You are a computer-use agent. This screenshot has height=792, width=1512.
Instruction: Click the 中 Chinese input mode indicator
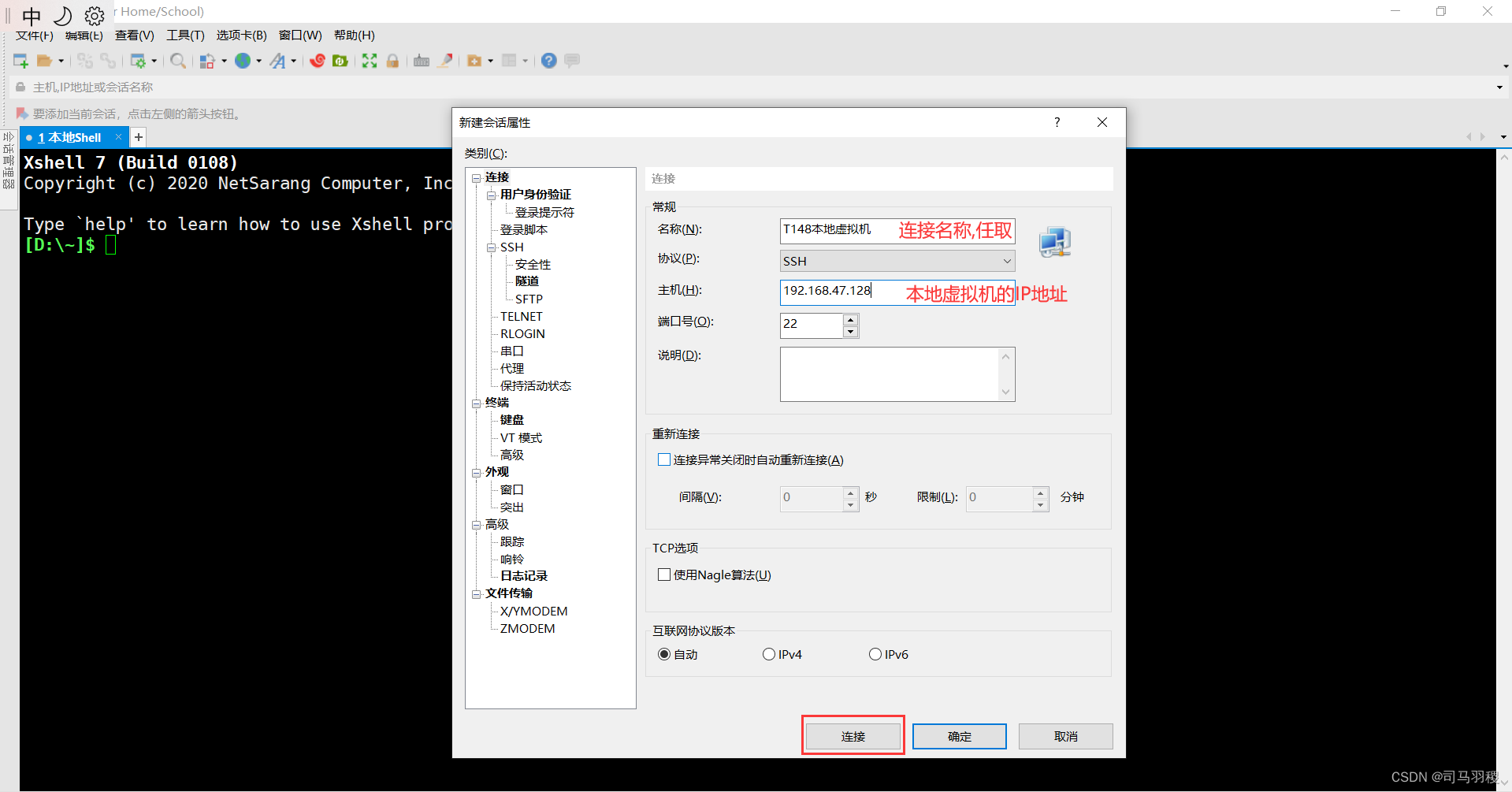pyautogui.click(x=32, y=16)
